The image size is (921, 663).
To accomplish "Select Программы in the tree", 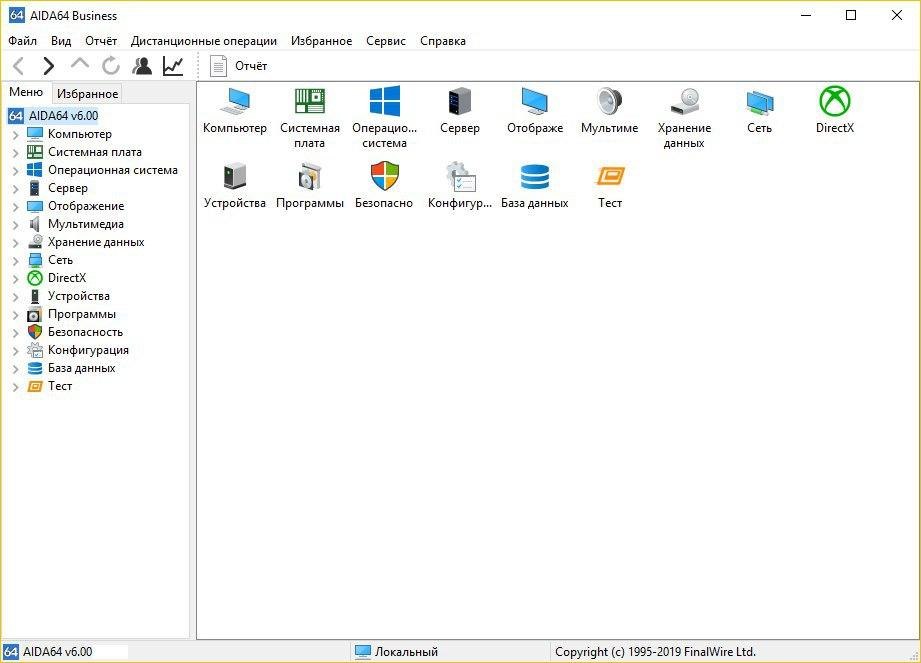I will (x=82, y=314).
